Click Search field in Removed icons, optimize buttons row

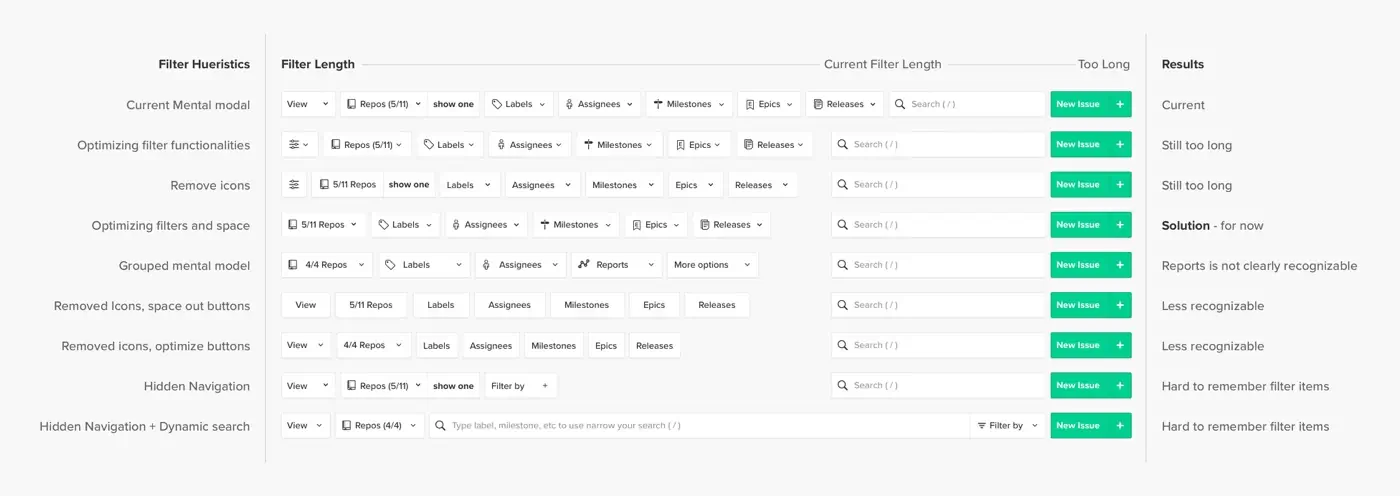click(x=938, y=345)
